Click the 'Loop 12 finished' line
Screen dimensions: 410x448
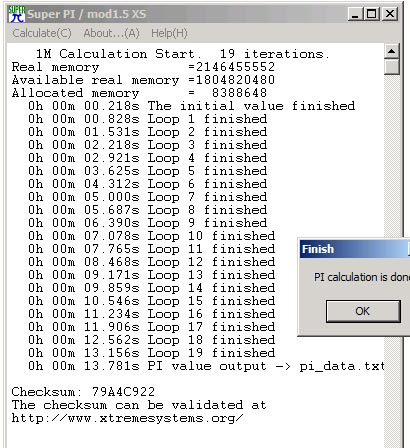pos(152,262)
